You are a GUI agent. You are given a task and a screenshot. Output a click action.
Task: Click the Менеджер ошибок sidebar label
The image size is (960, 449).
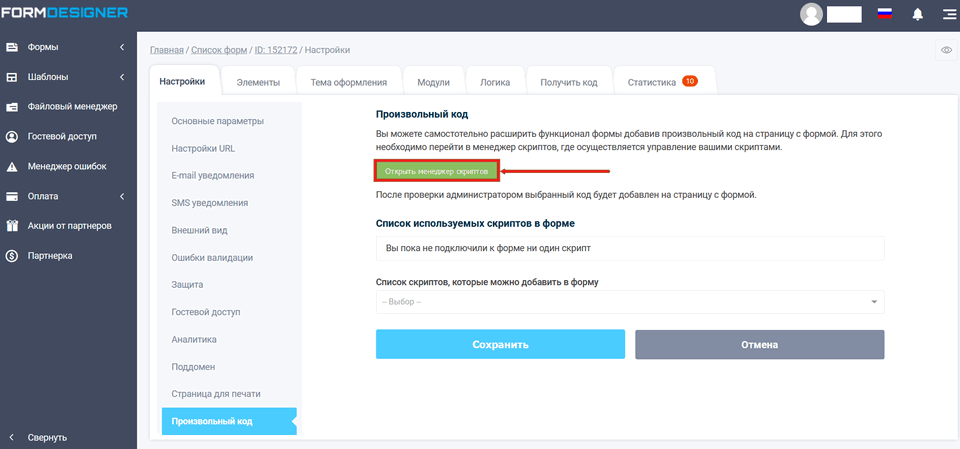click(x=67, y=167)
